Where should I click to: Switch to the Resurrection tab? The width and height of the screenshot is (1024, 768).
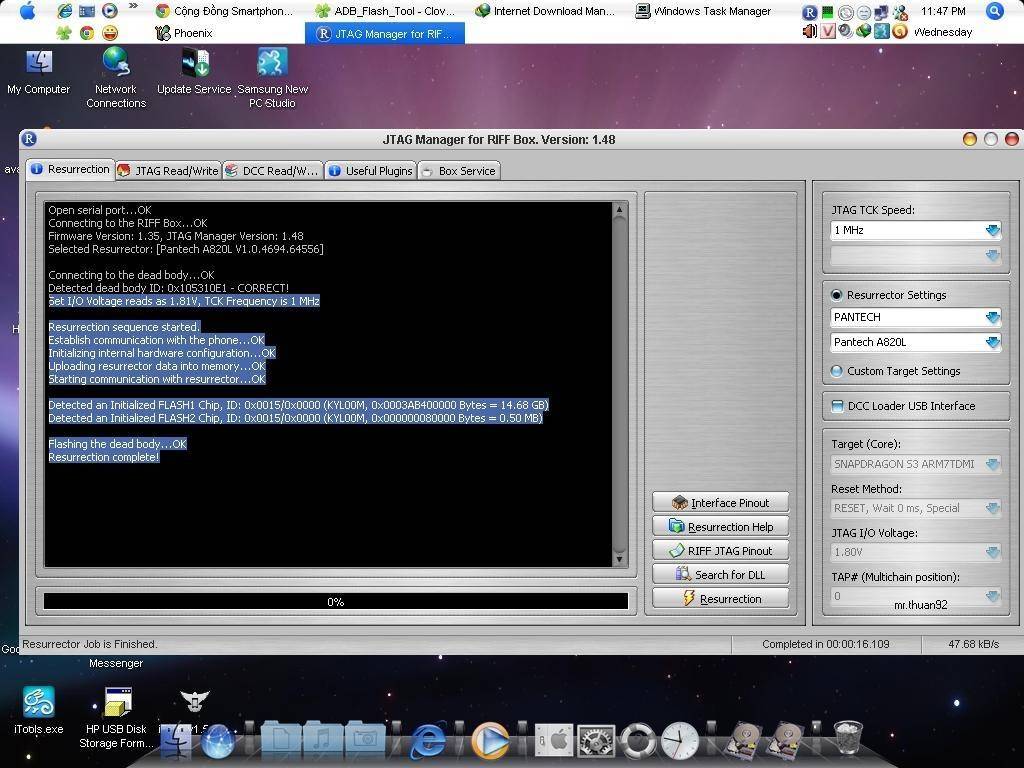coord(71,169)
